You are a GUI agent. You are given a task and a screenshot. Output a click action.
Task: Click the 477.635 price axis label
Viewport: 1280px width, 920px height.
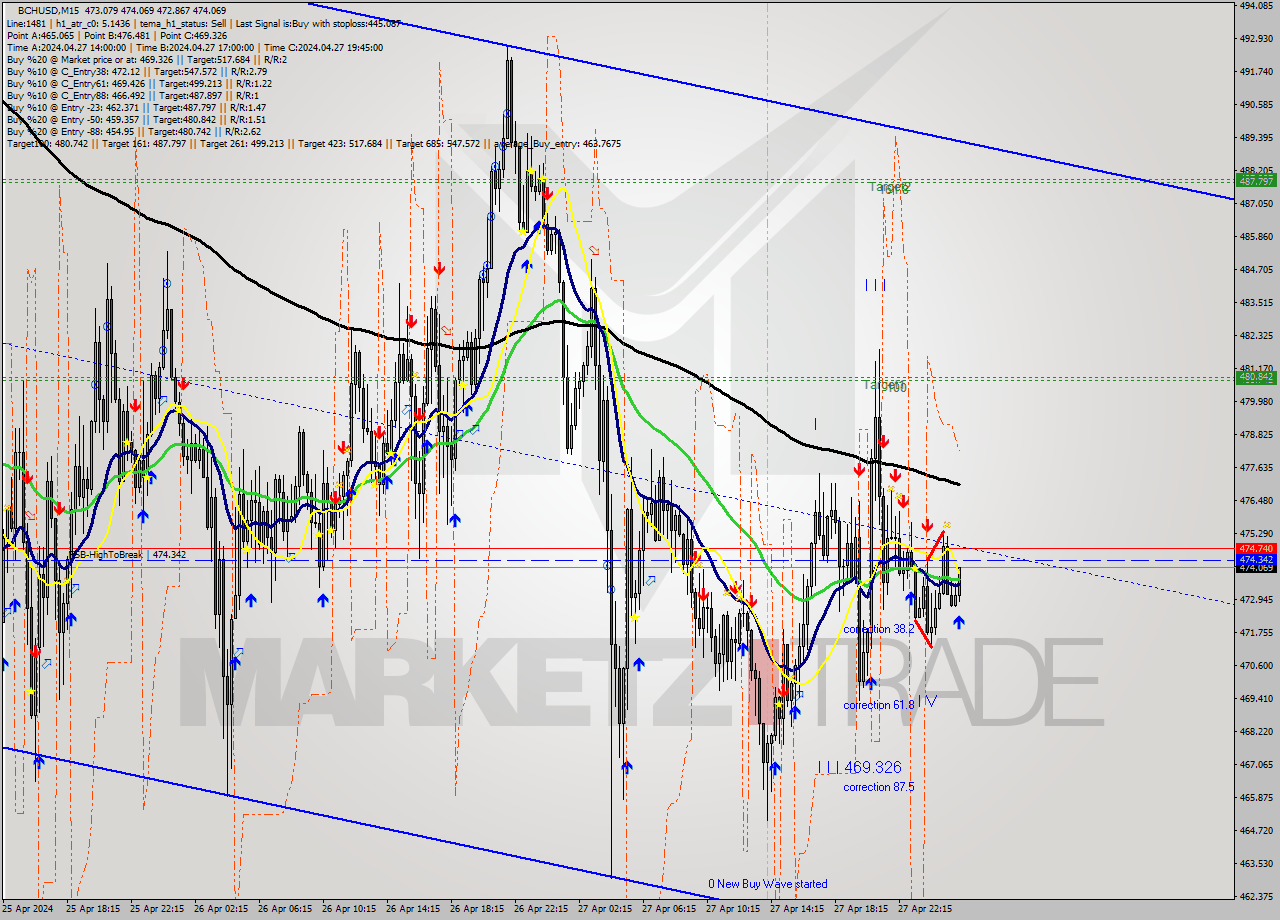[x=1256, y=468]
